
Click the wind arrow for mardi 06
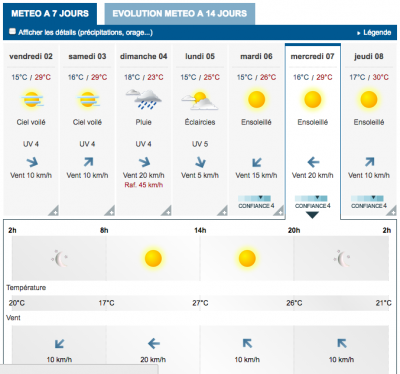[x=257, y=162]
